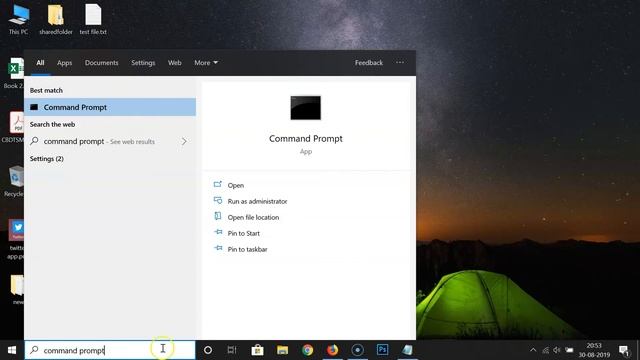
Task: Switch to the Apps search tab
Action: [x=64, y=62]
